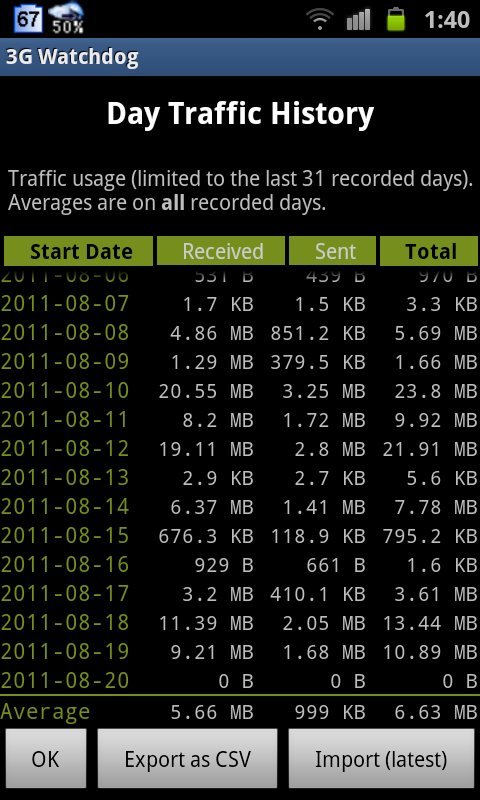Select the 2011-08-10 traffic row
The image size is (480, 800).
(x=240, y=391)
